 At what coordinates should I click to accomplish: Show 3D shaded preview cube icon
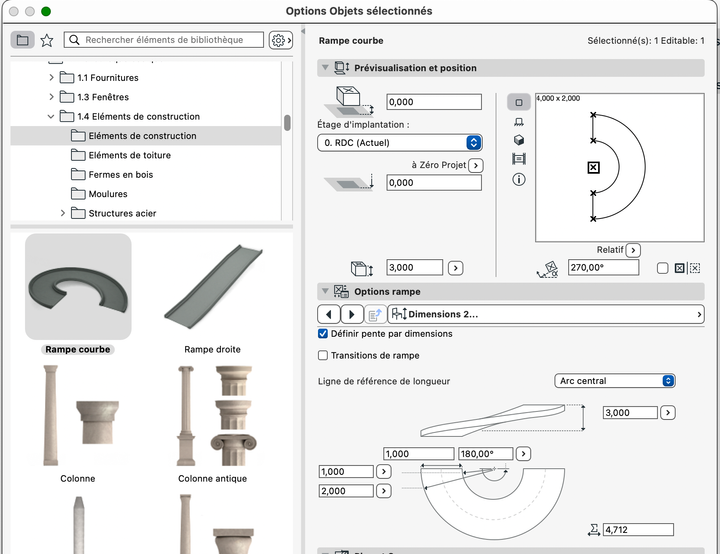click(518, 140)
